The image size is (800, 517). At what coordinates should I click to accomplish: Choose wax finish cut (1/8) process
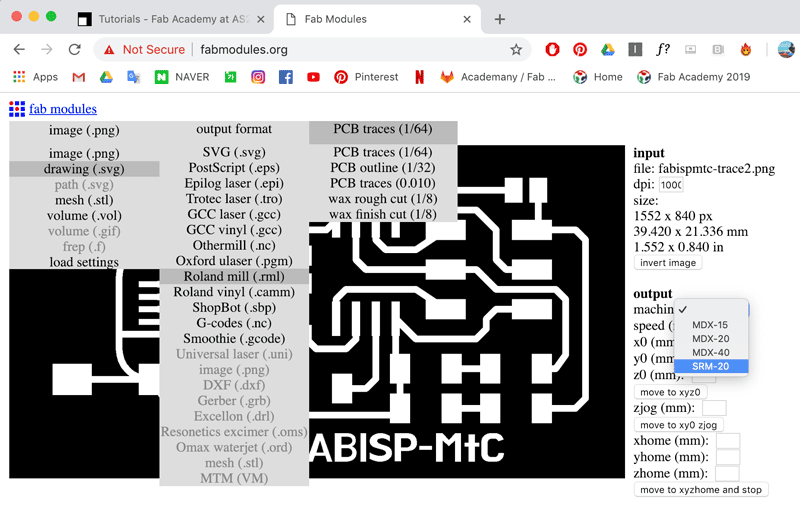[383, 214]
